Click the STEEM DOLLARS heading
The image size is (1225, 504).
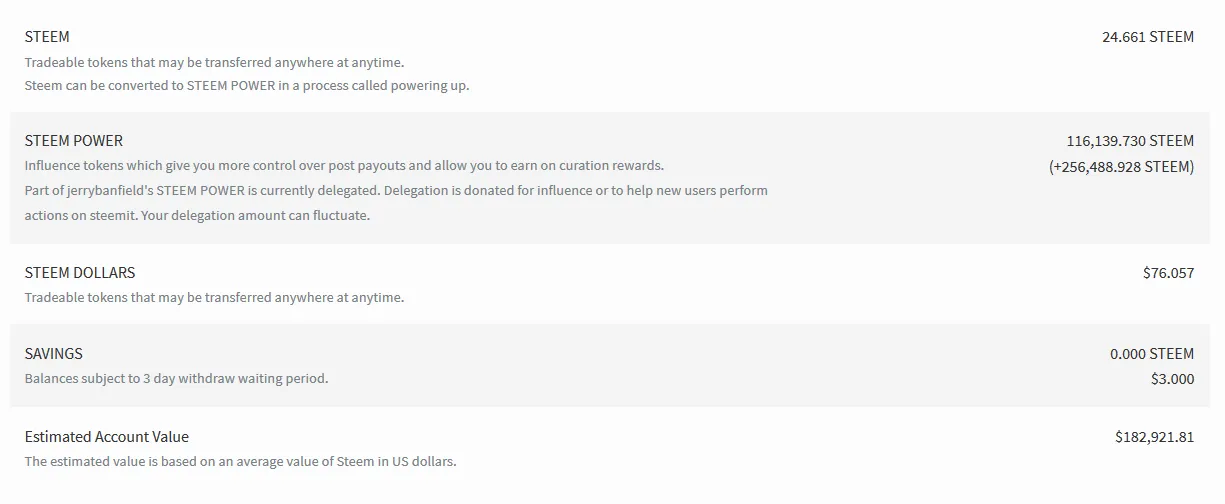(80, 272)
